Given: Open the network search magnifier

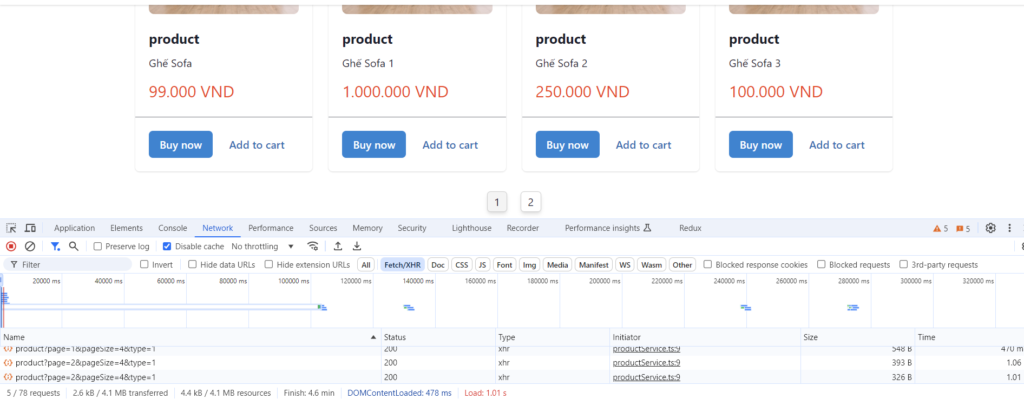Looking at the screenshot, I should coord(74,246).
